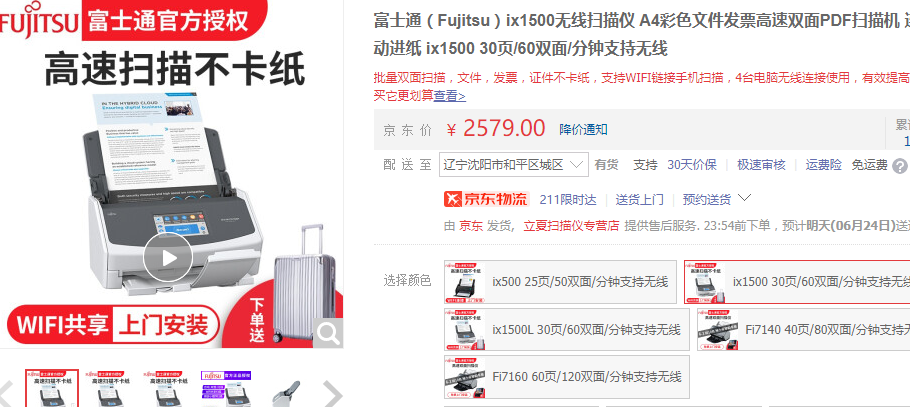Click the 京东物流 logistics badge
This screenshot has height=407, width=910.
click(486, 199)
